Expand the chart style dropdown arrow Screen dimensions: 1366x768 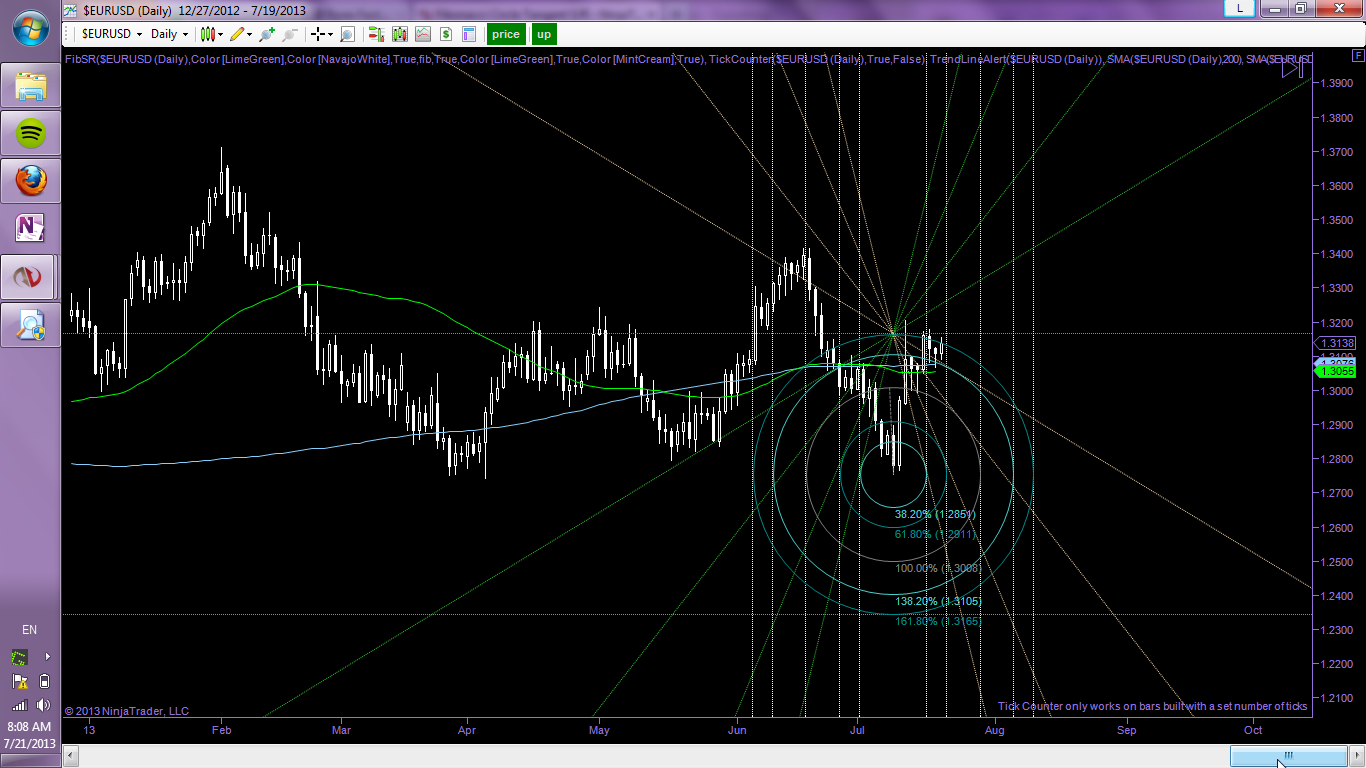(218, 34)
